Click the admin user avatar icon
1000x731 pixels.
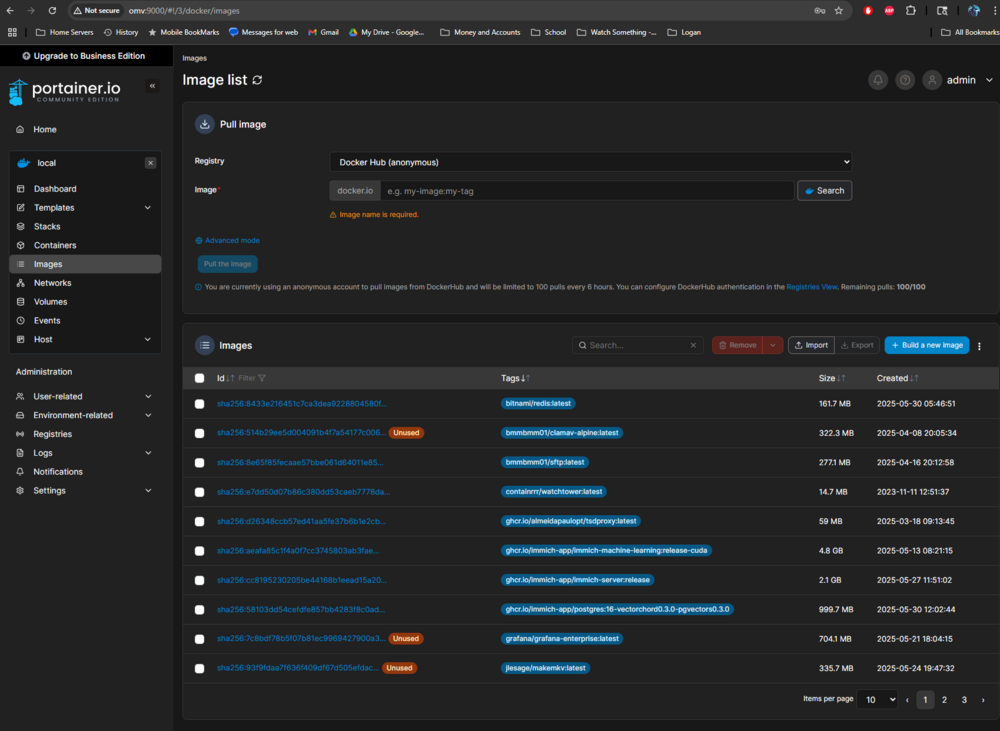[x=932, y=80]
